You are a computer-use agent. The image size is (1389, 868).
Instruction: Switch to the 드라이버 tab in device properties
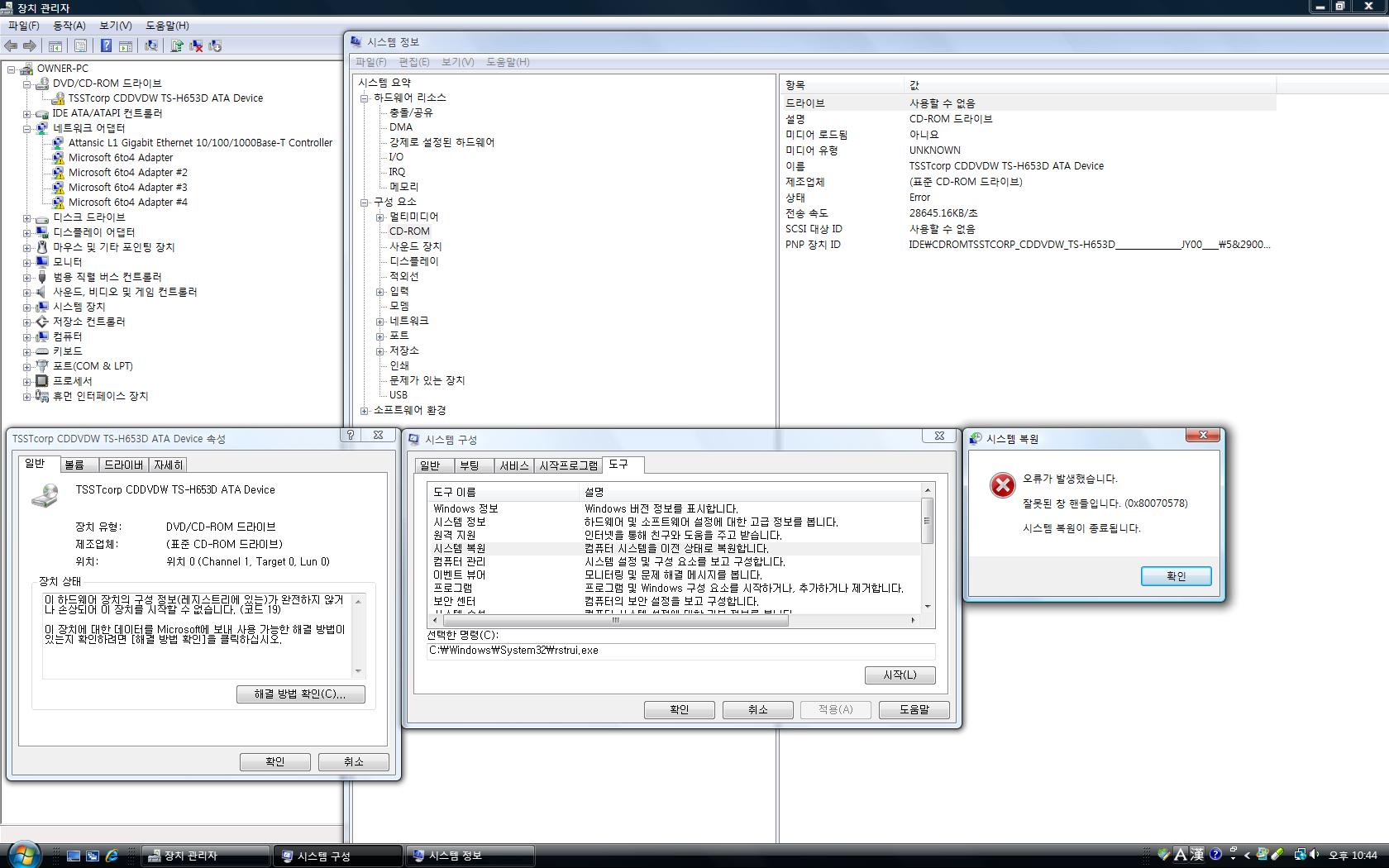124,465
